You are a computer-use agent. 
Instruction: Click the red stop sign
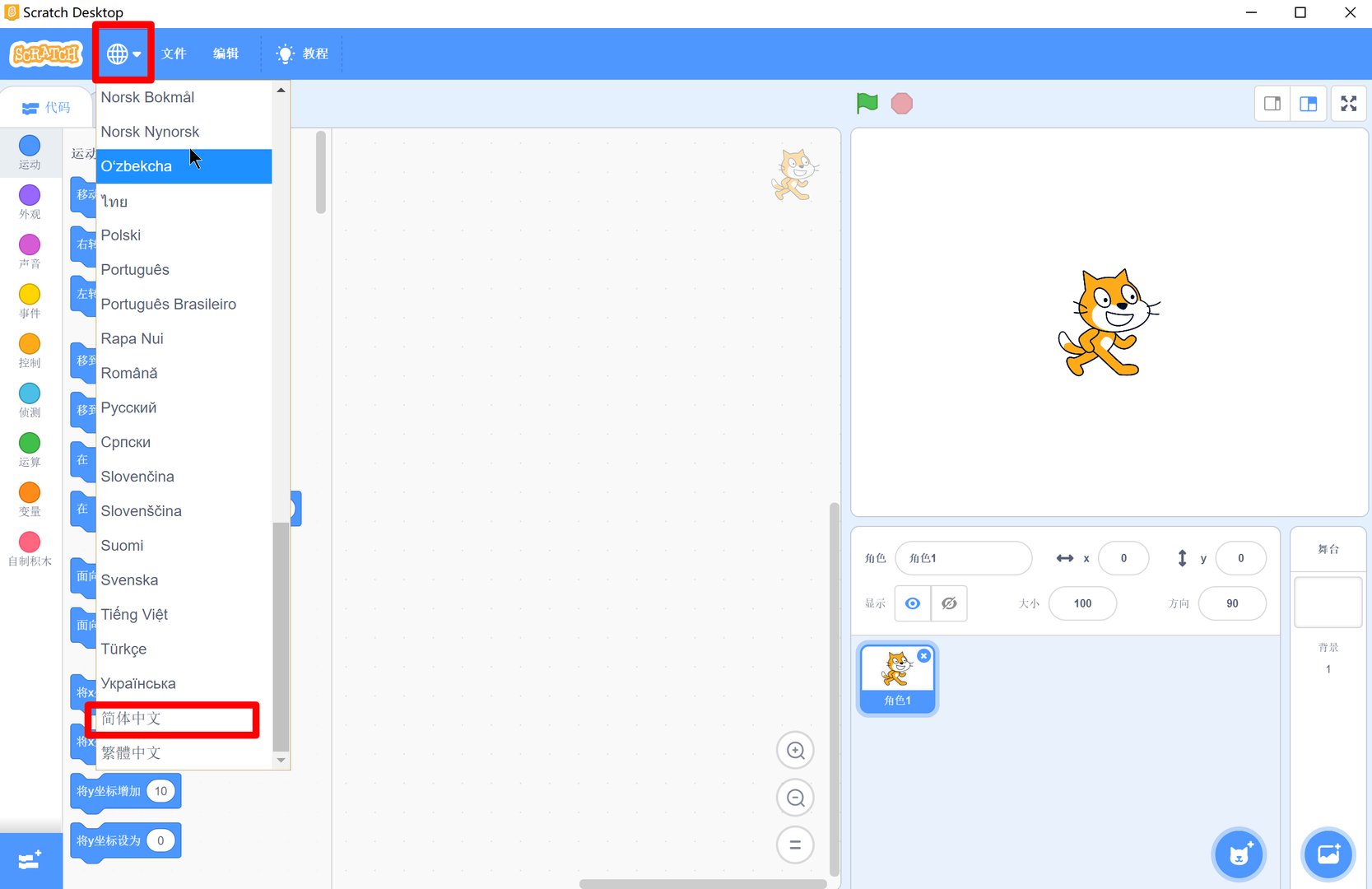click(x=901, y=103)
